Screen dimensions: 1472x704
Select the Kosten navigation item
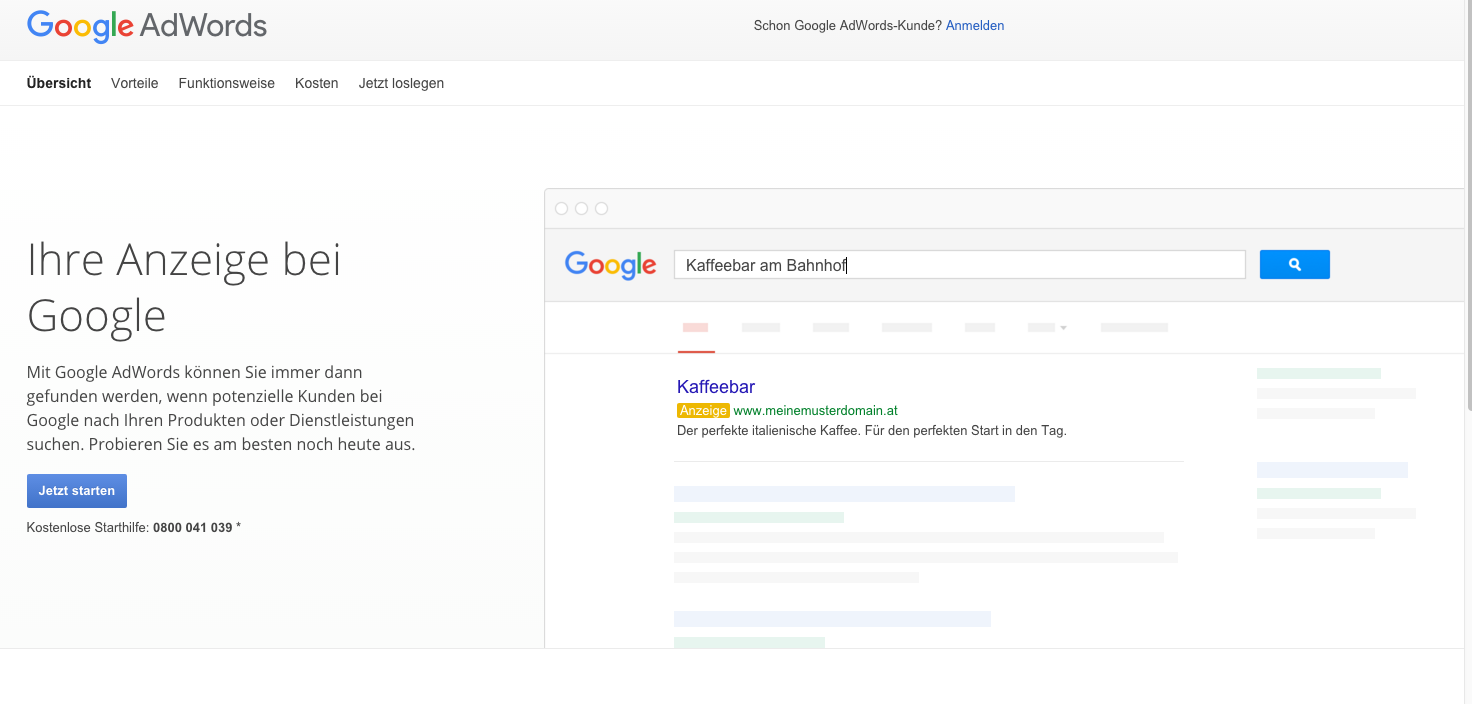point(317,83)
